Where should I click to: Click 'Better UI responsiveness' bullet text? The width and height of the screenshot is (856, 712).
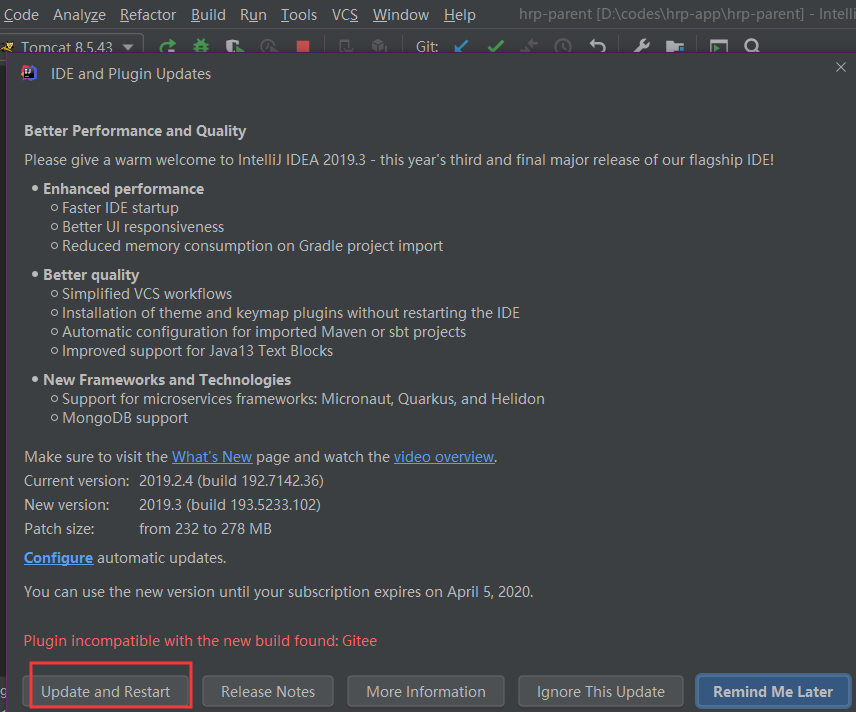click(x=143, y=227)
